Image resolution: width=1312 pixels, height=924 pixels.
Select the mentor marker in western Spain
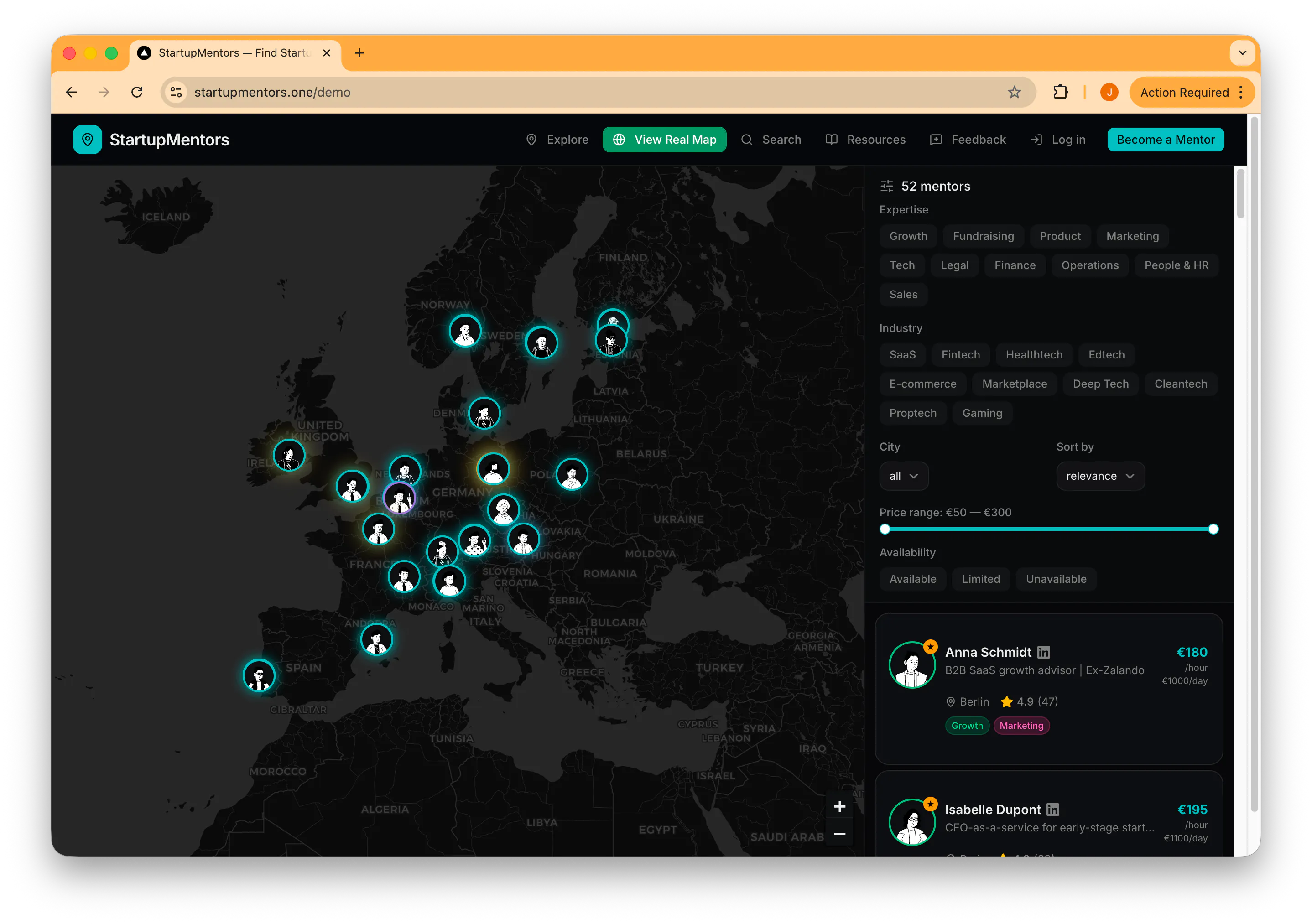click(259, 675)
